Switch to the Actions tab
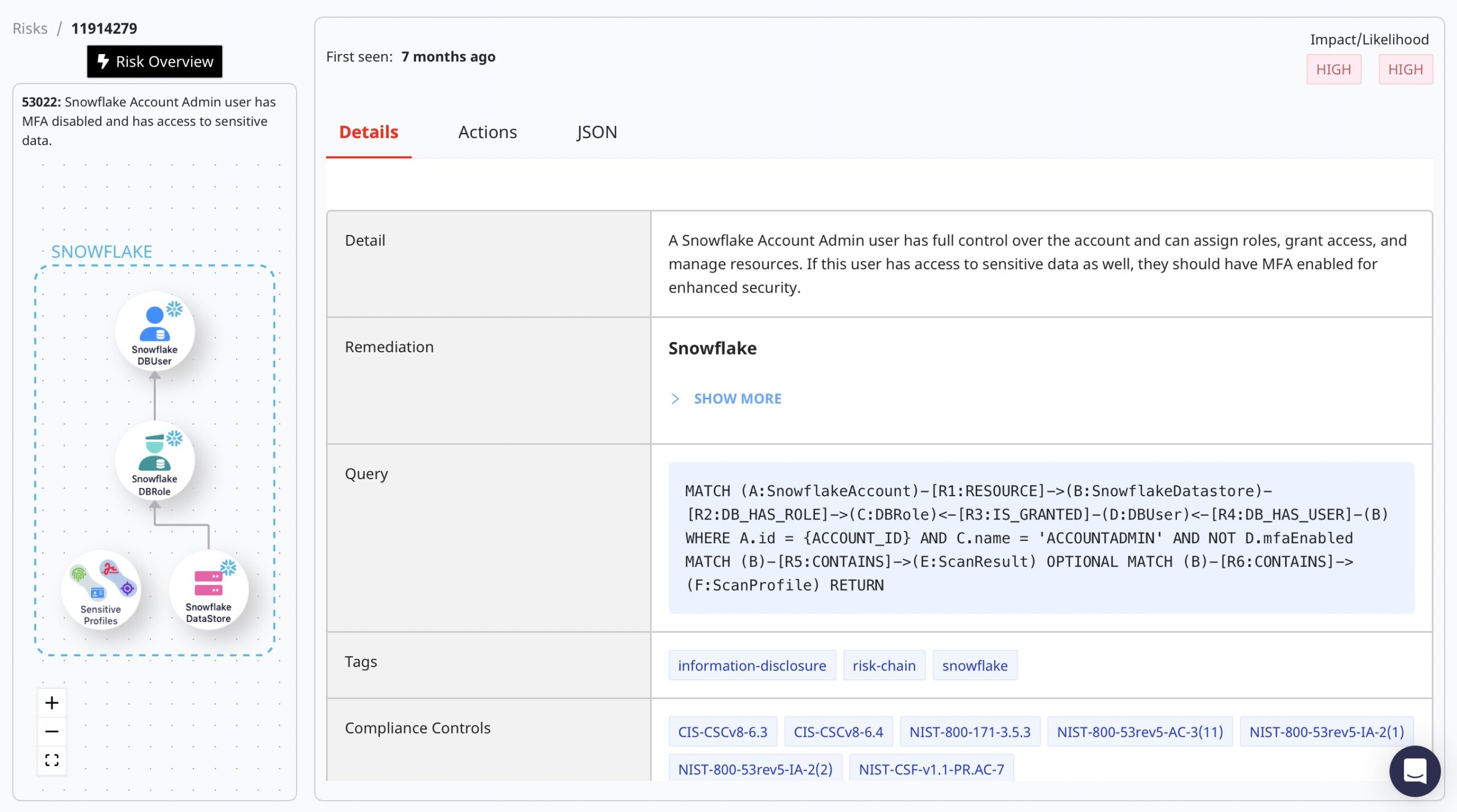The height and width of the screenshot is (812, 1457). click(x=488, y=132)
